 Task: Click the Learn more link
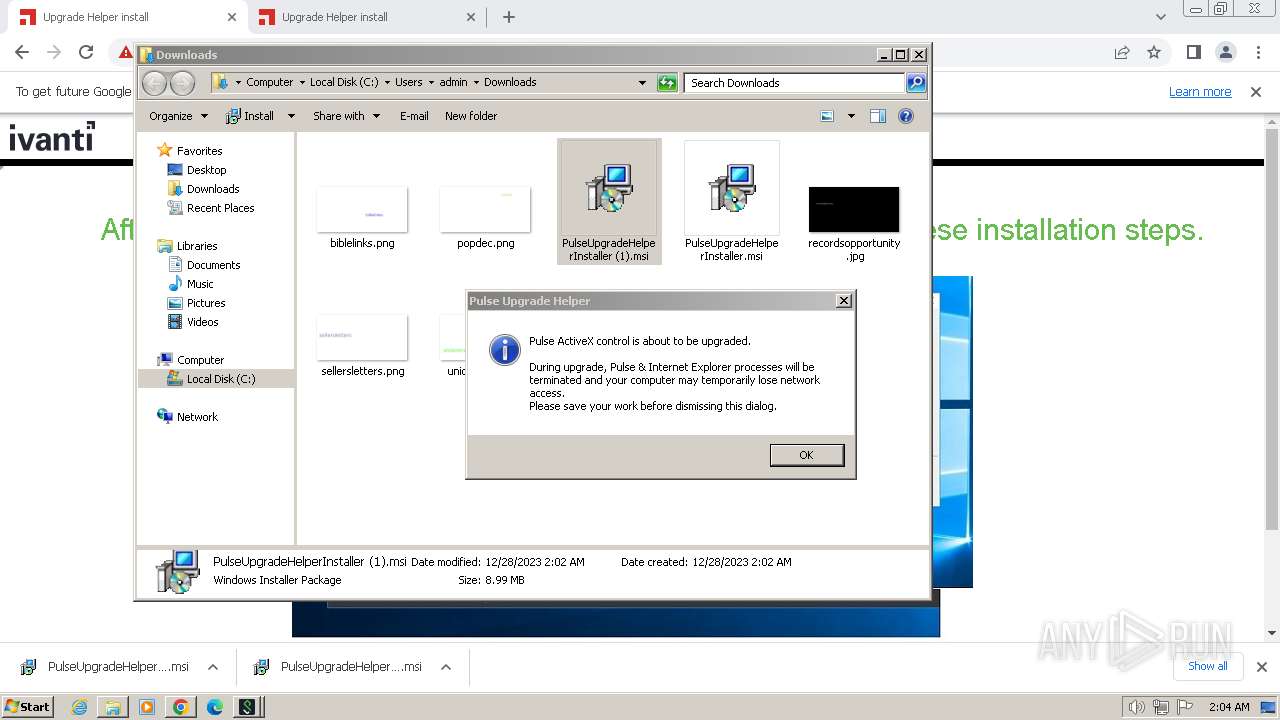point(1200,92)
